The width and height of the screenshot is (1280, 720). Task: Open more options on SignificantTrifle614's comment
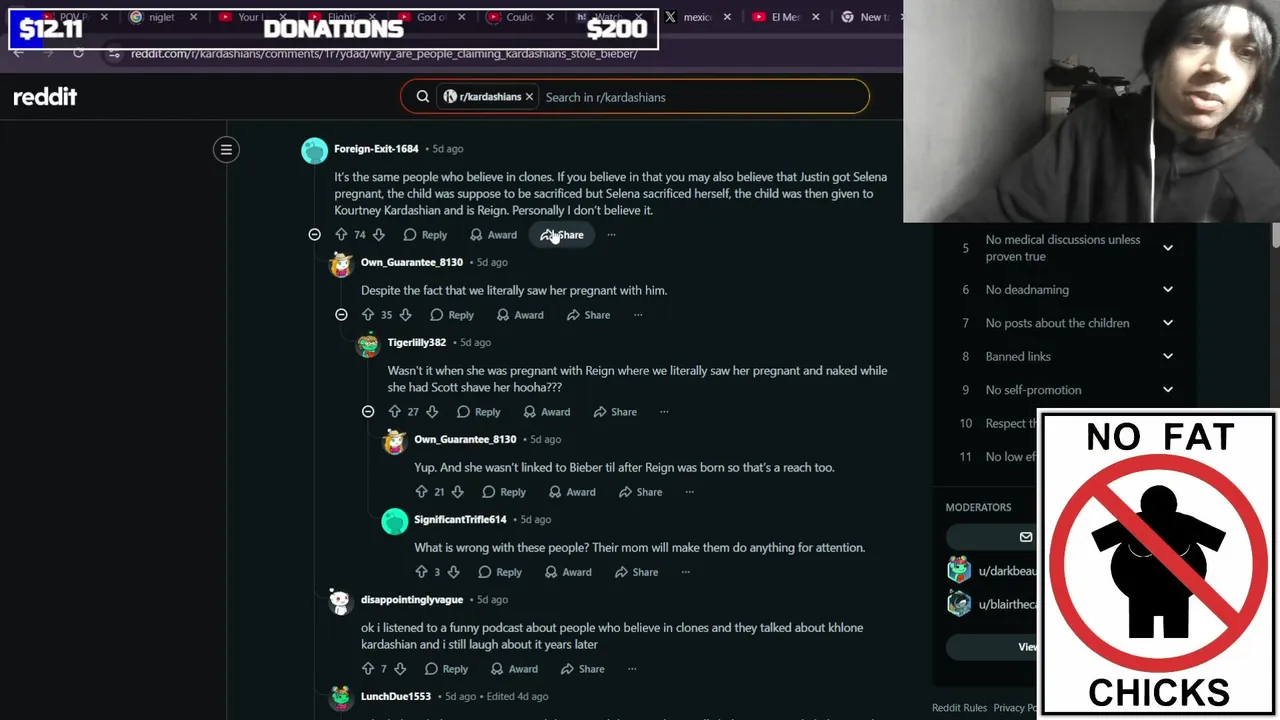[685, 572]
